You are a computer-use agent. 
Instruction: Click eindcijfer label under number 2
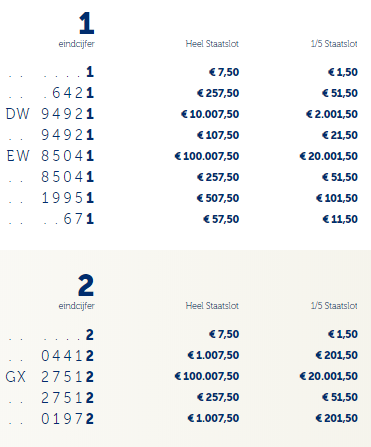click(x=77, y=306)
